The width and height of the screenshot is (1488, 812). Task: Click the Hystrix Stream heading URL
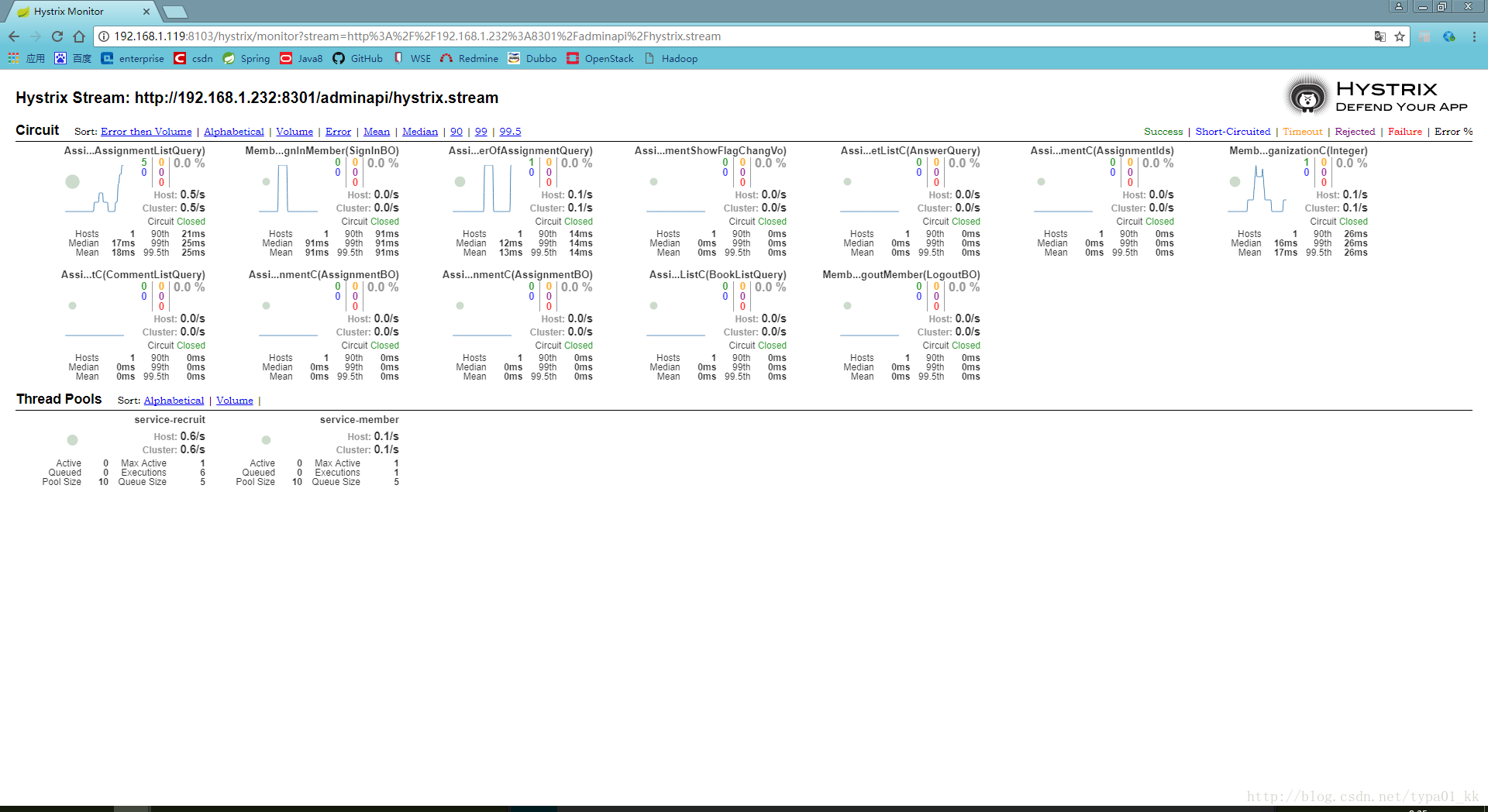pyautogui.click(x=317, y=98)
